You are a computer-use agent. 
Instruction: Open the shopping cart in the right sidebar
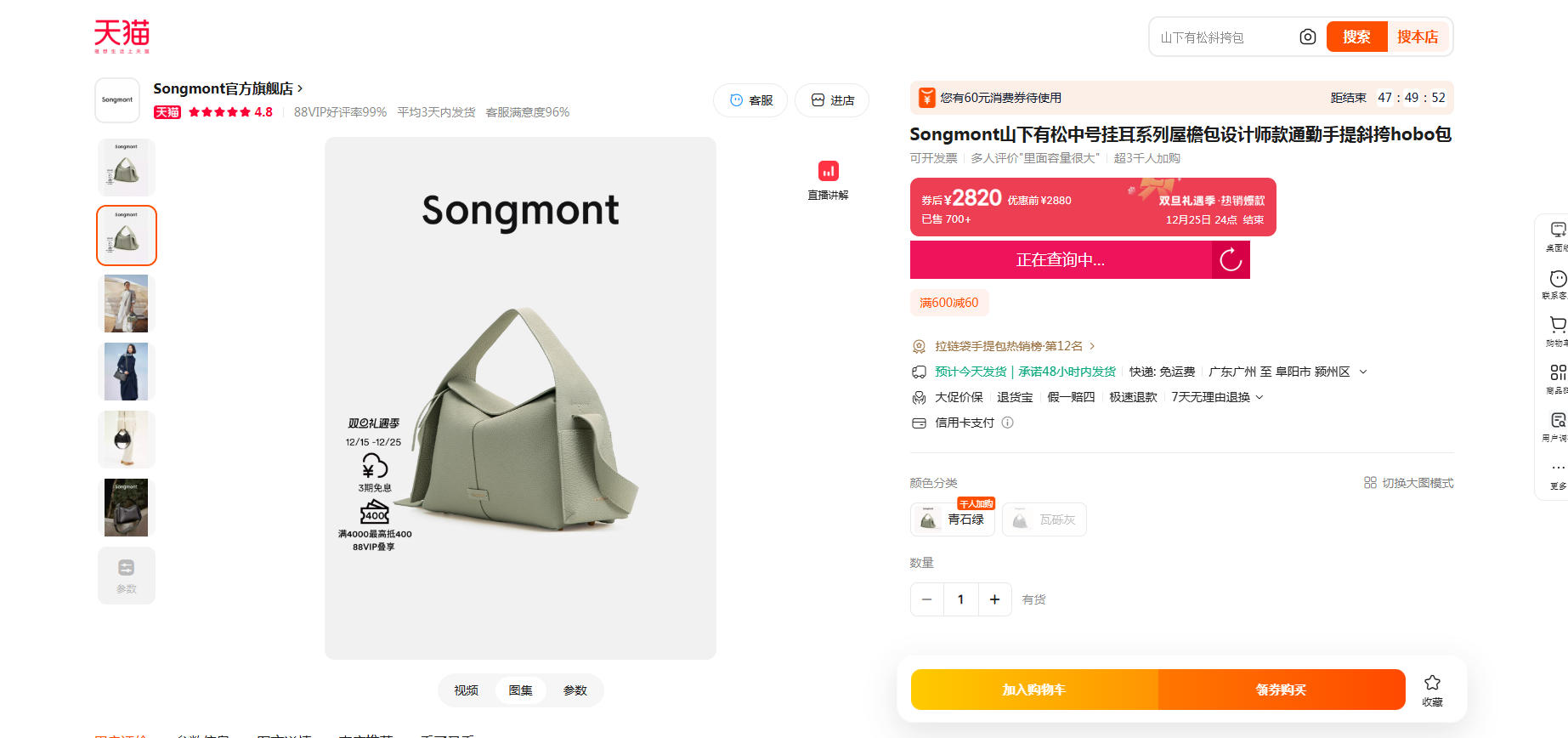1557,326
